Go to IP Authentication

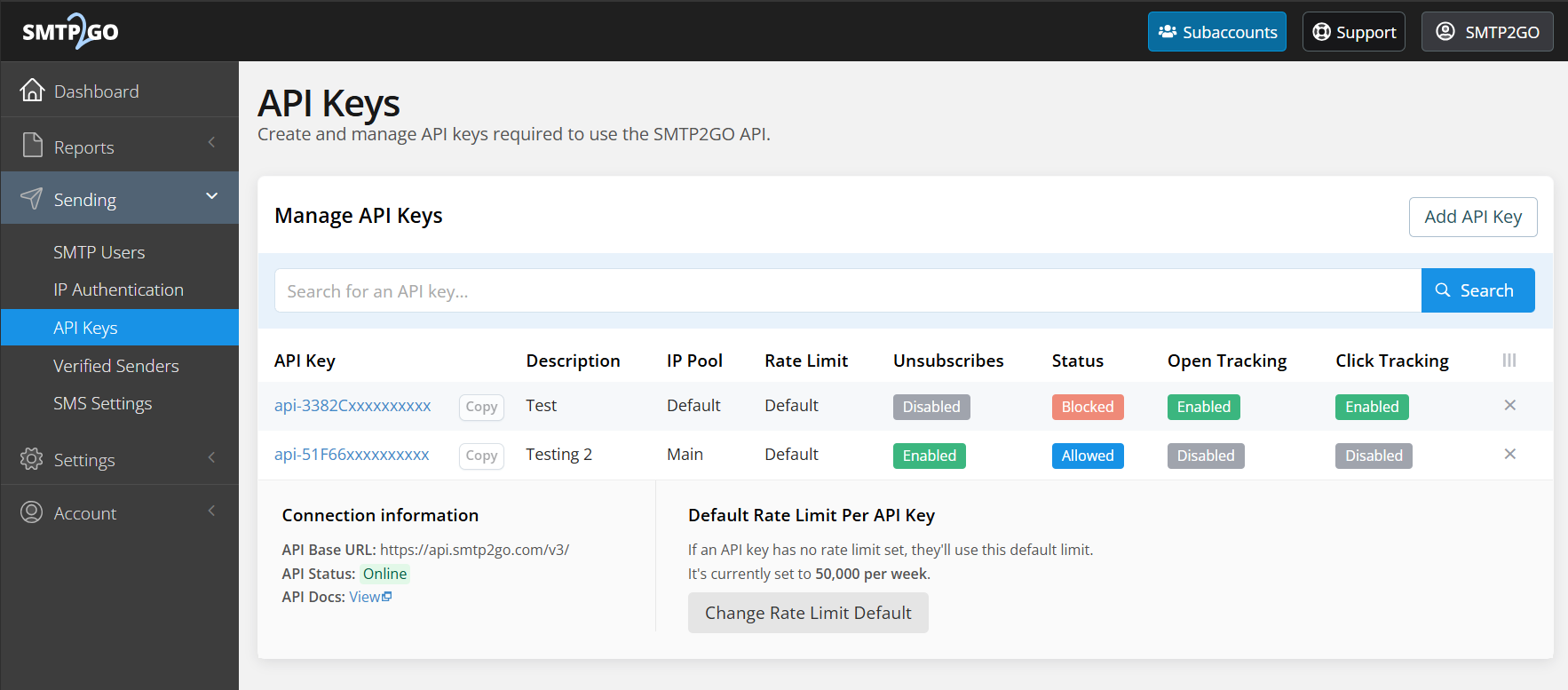tap(120, 289)
